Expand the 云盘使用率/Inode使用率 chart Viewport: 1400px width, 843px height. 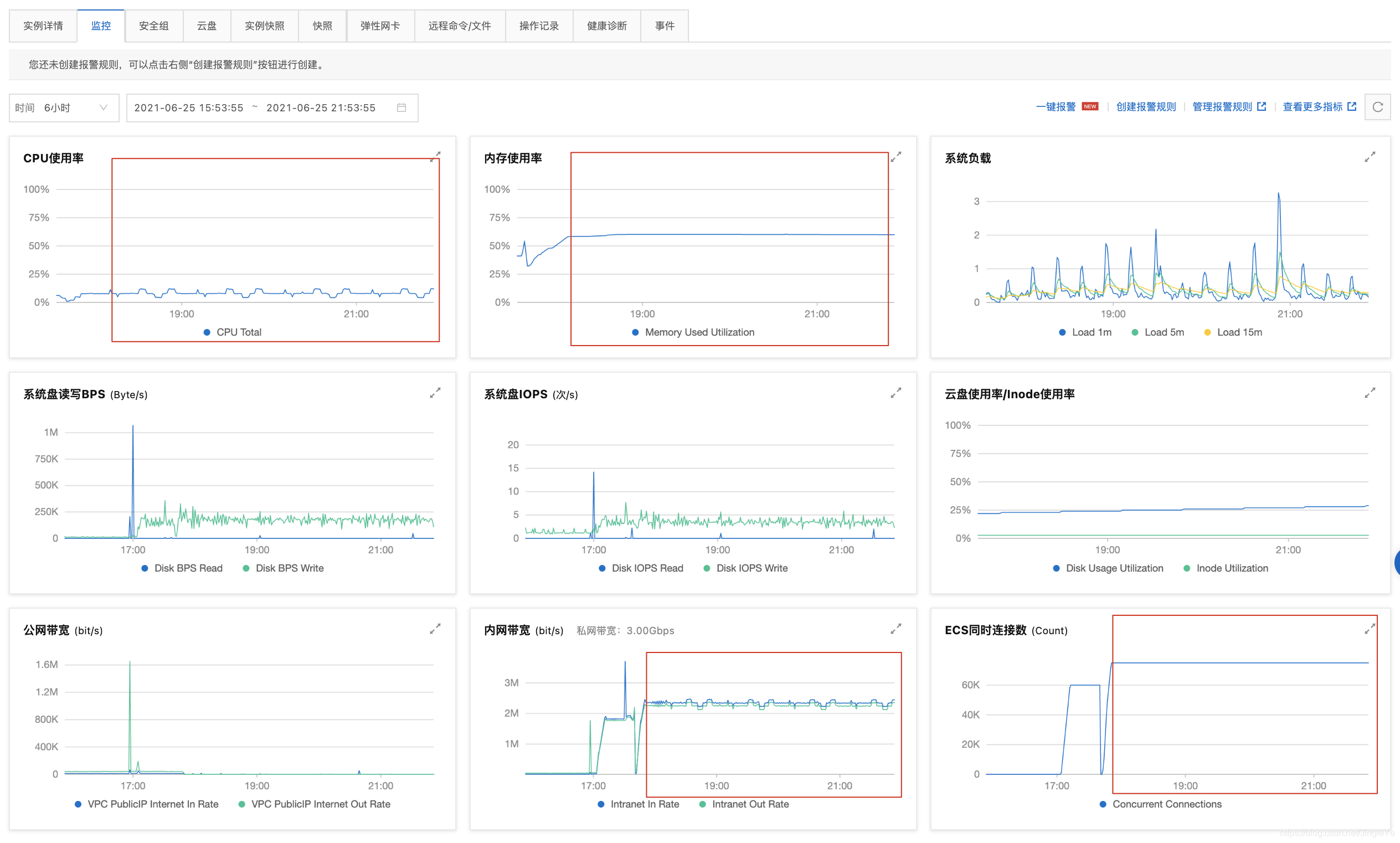coord(1370,393)
